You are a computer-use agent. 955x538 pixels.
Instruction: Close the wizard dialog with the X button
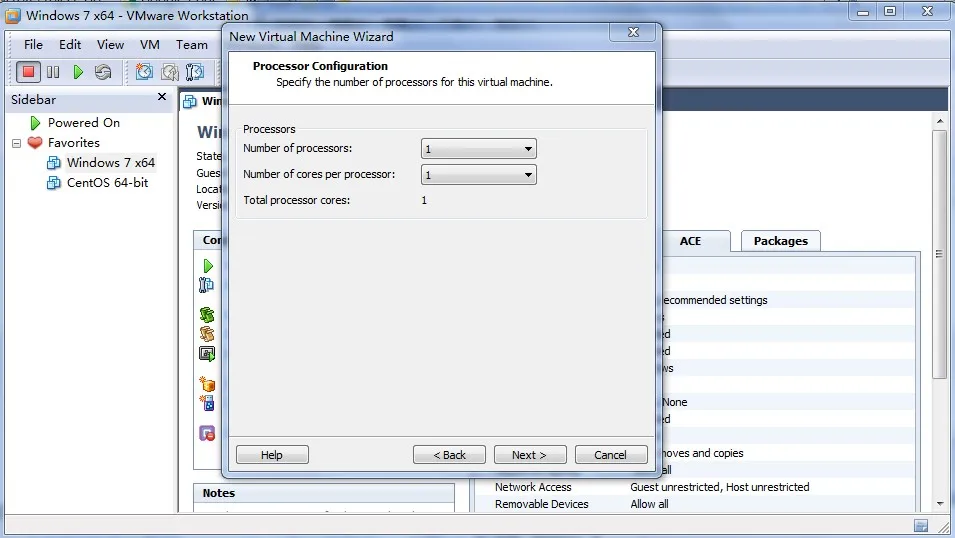coord(633,32)
